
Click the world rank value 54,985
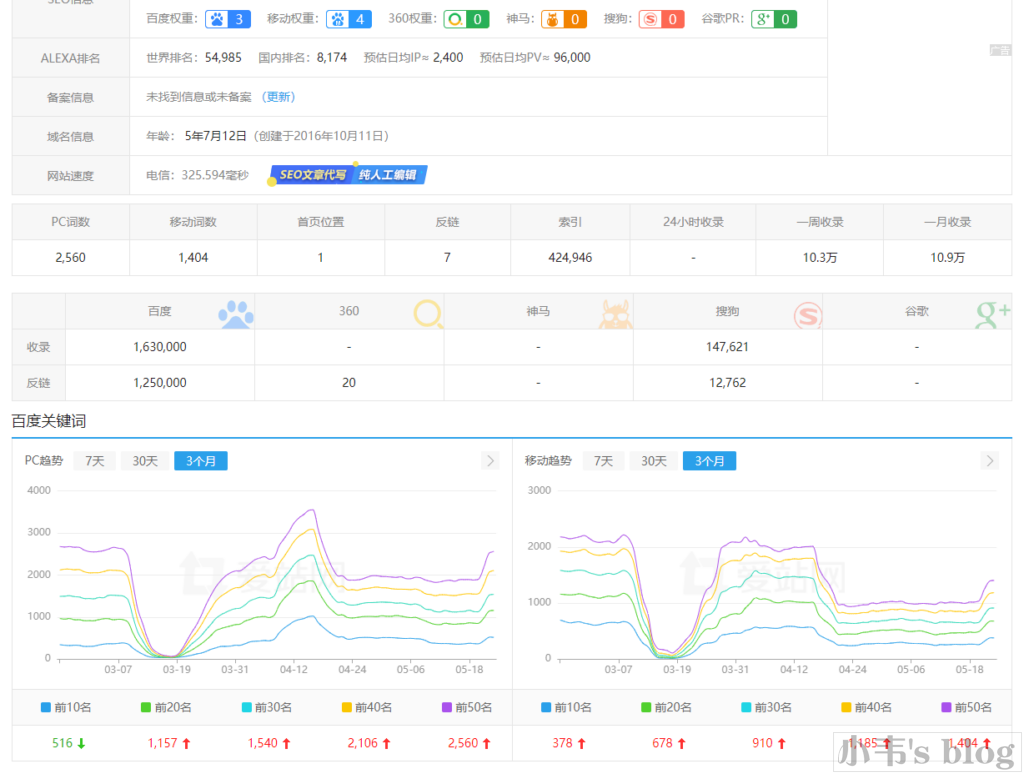pyautogui.click(x=223, y=57)
